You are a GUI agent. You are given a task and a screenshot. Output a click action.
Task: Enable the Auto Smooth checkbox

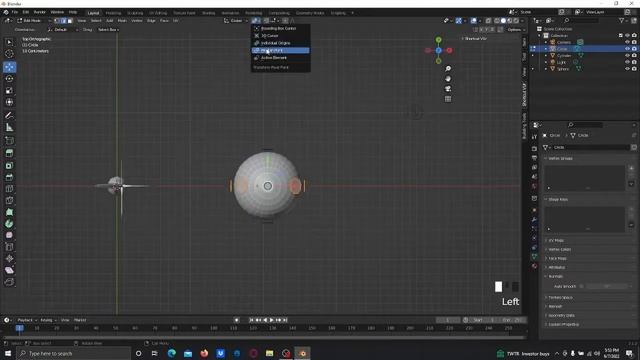coord(582,287)
